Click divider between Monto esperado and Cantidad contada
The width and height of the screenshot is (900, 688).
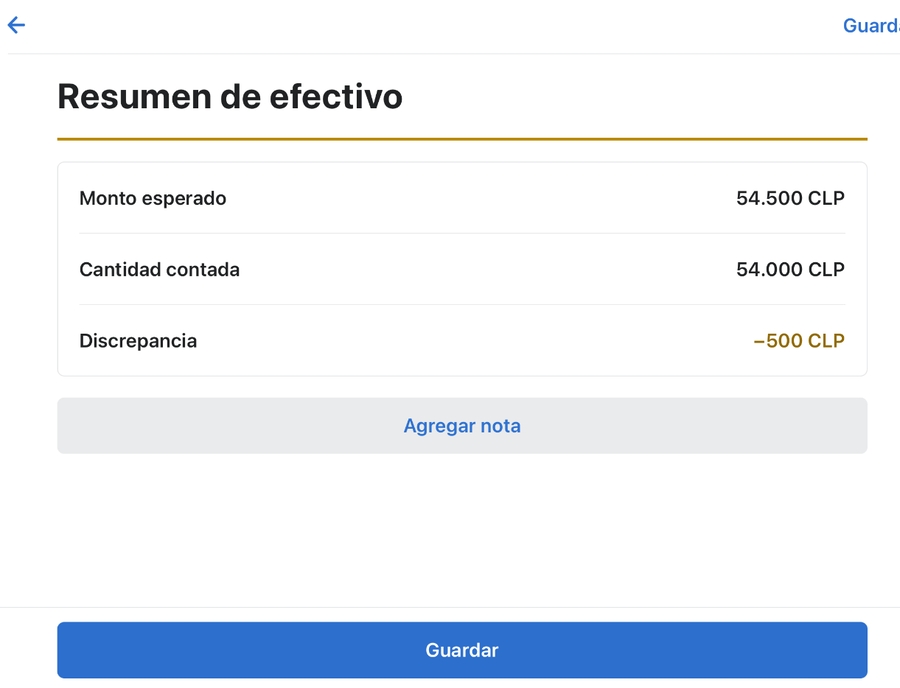(462, 234)
